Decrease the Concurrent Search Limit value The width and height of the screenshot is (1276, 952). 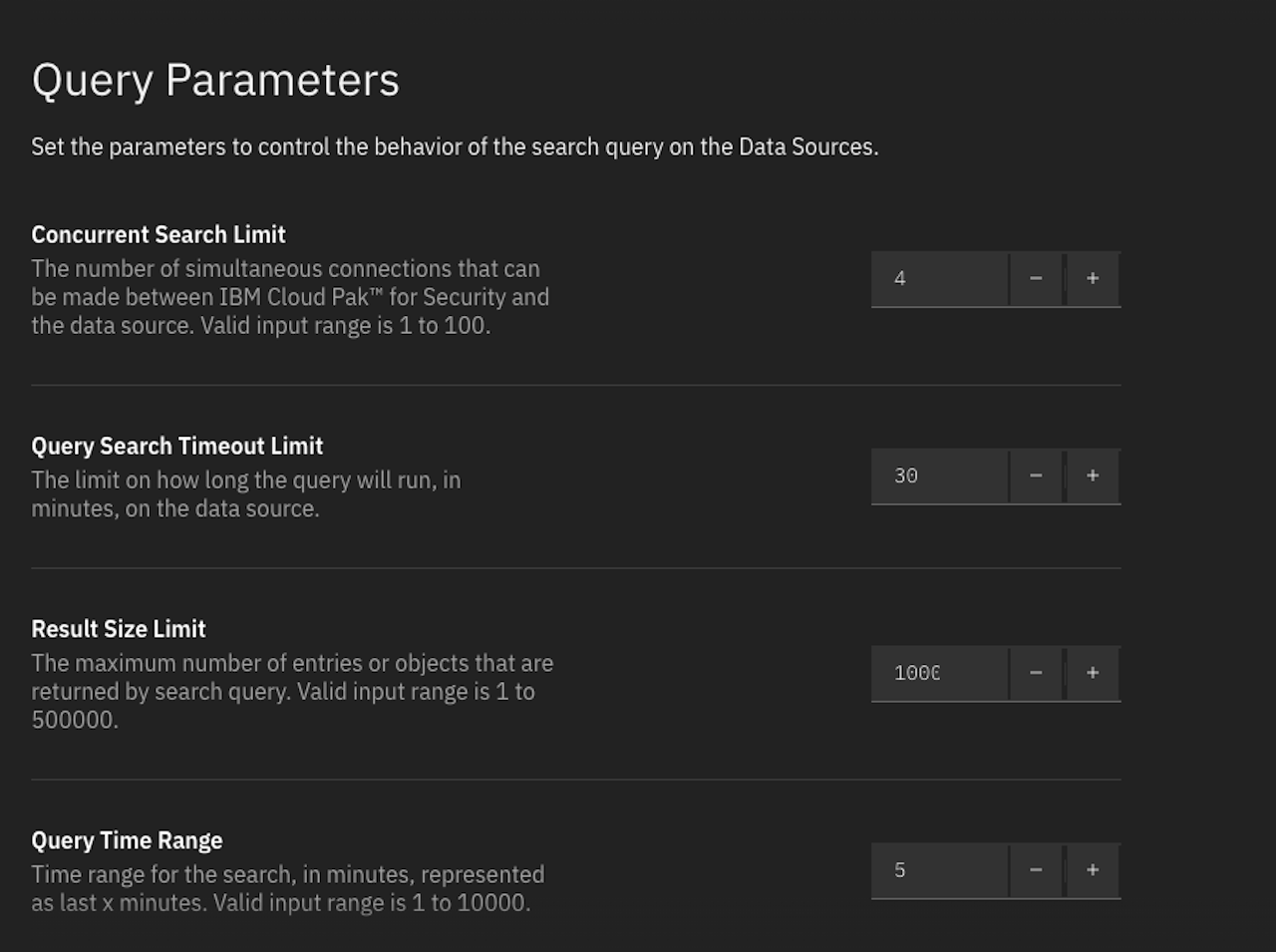point(1036,279)
